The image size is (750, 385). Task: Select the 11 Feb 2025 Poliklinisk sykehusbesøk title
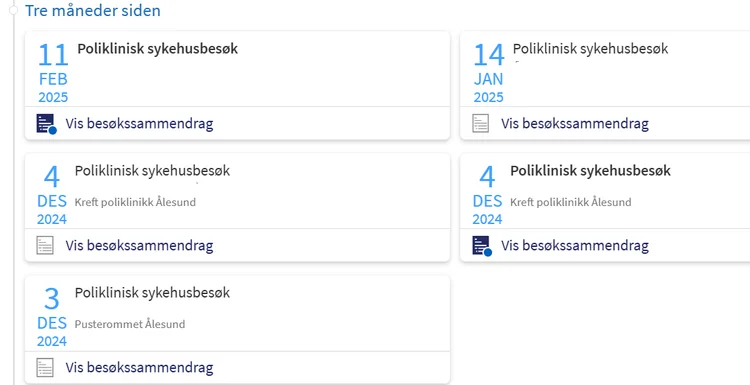157,49
